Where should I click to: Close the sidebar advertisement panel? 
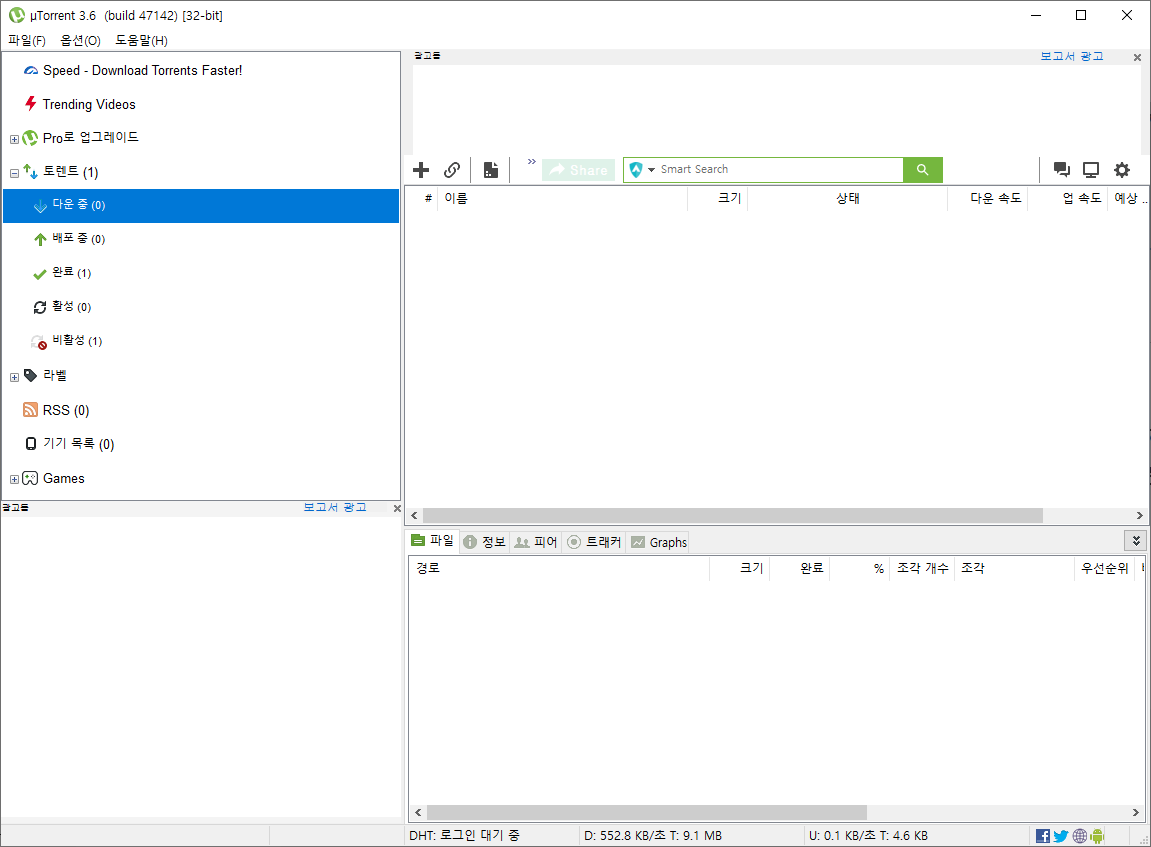coord(397,508)
